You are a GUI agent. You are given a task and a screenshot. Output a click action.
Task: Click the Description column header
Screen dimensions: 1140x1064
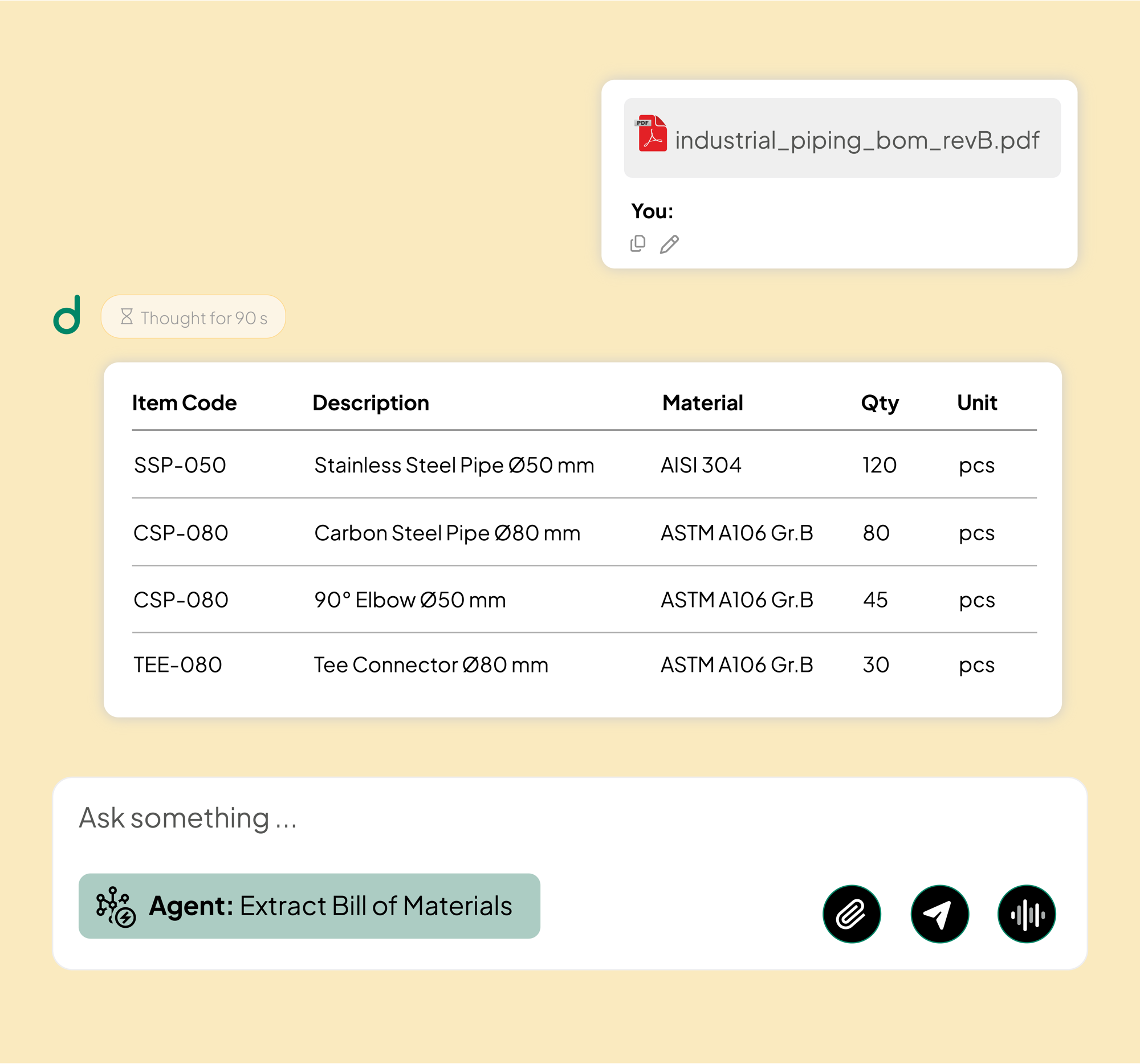370,403
